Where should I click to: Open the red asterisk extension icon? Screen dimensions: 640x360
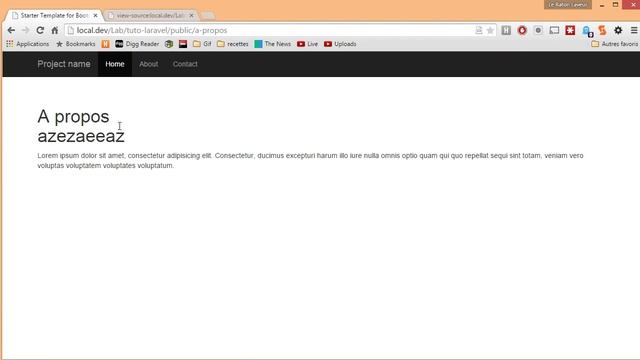(x=570, y=30)
